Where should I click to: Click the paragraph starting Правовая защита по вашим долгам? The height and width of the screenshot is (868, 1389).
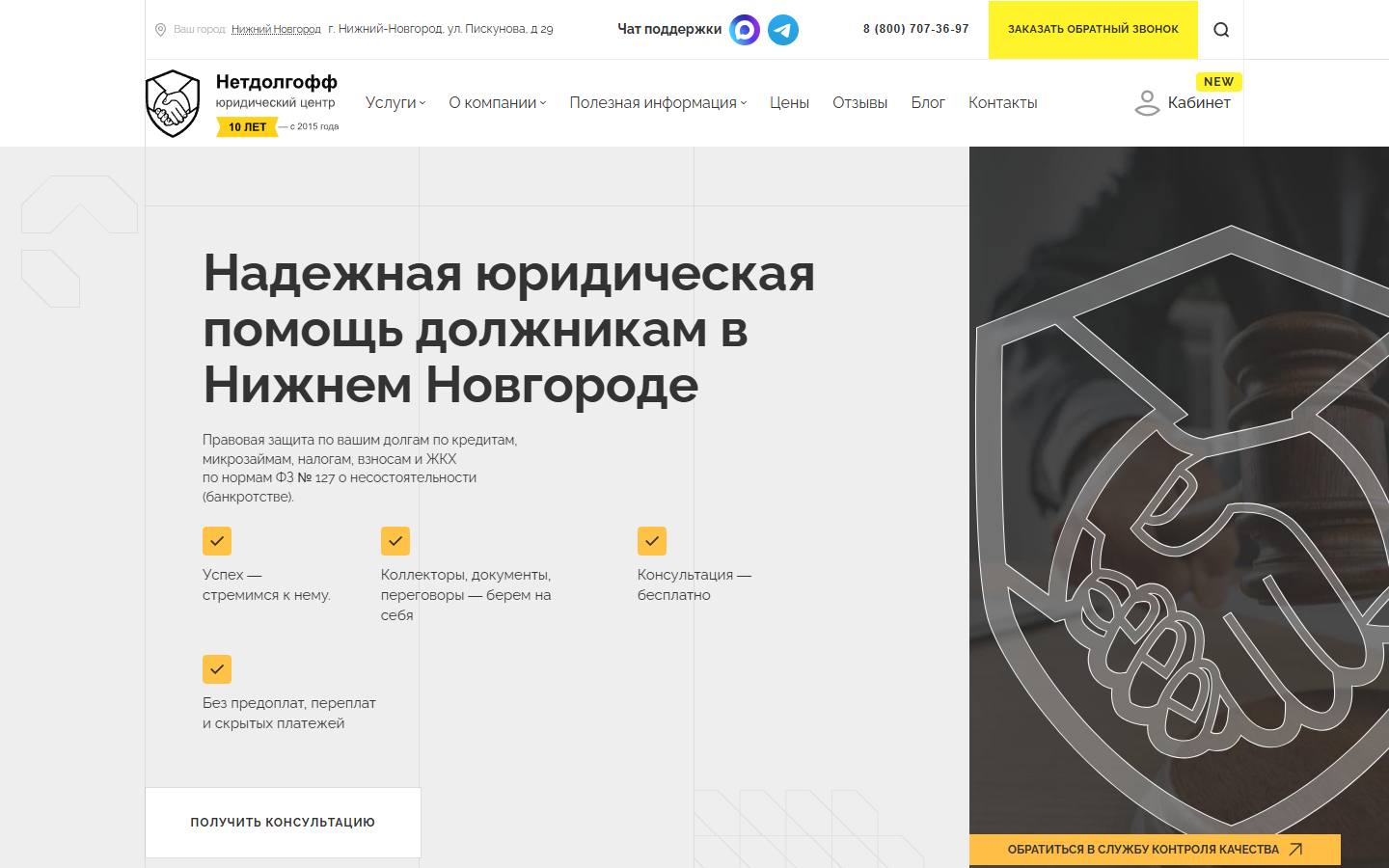click(x=360, y=469)
